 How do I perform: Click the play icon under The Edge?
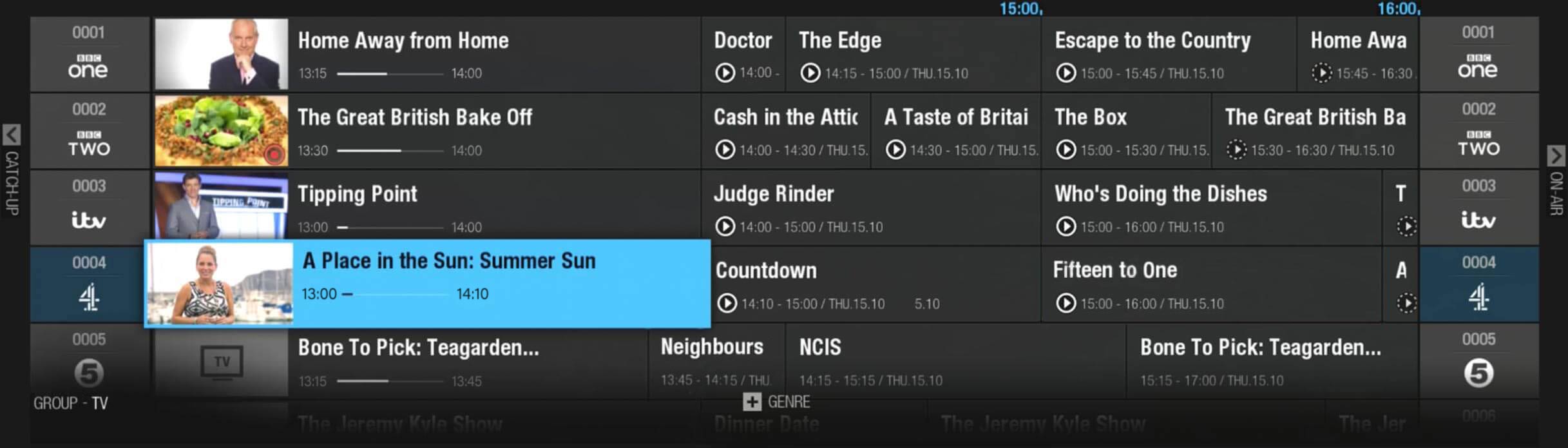click(x=810, y=73)
